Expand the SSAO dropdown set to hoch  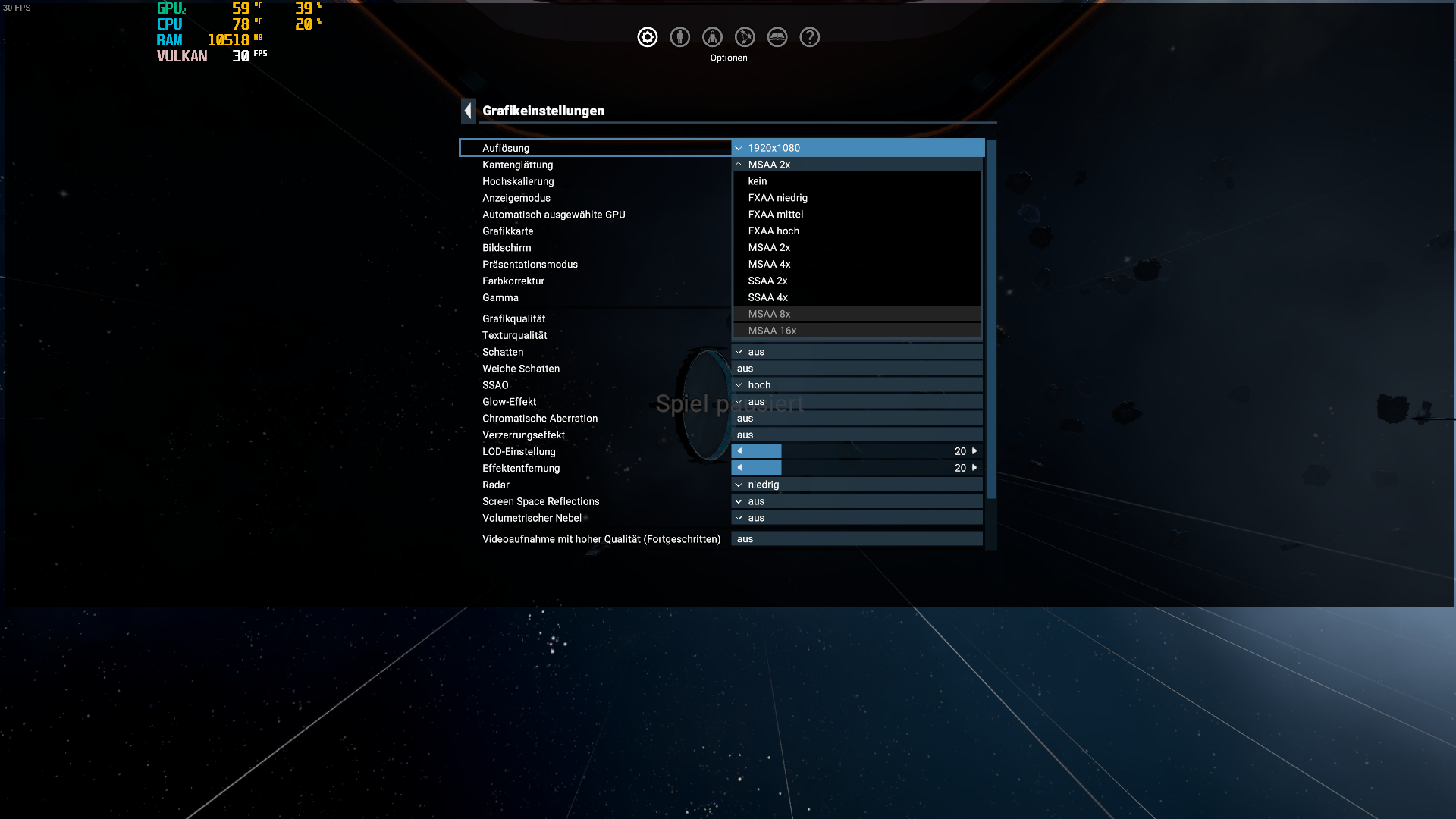click(x=857, y=385)
